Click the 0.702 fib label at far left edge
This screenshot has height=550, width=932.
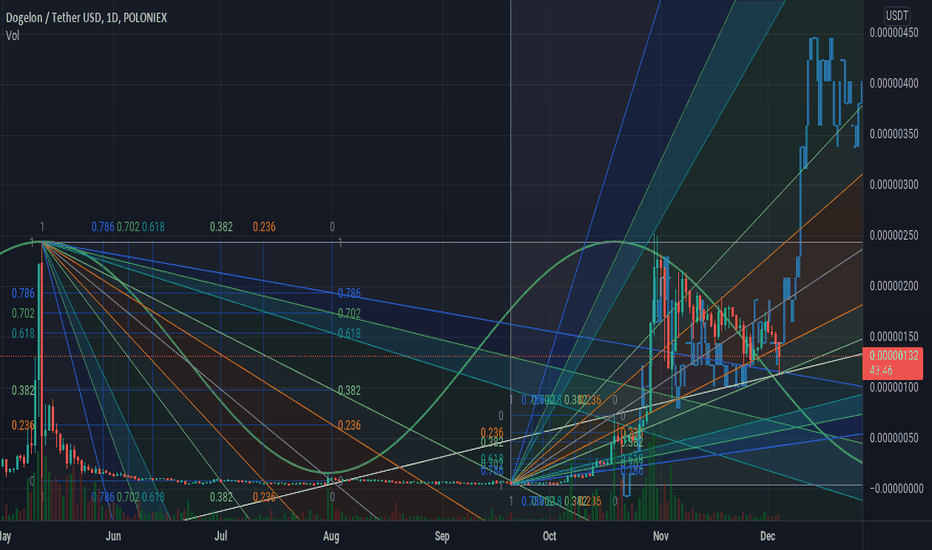click(x=23, y=313)
